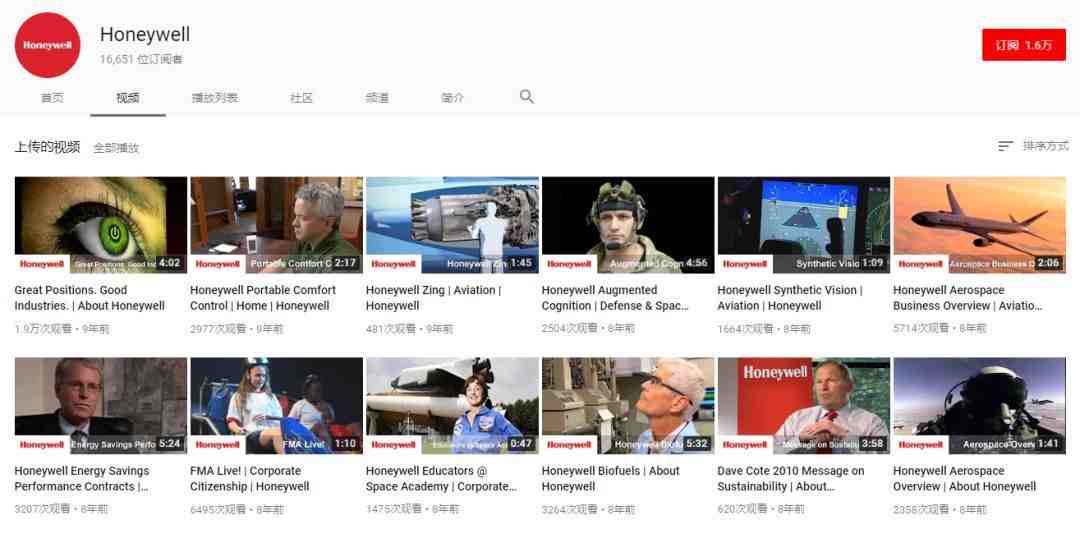Click '481次观看' view count text

391,329
